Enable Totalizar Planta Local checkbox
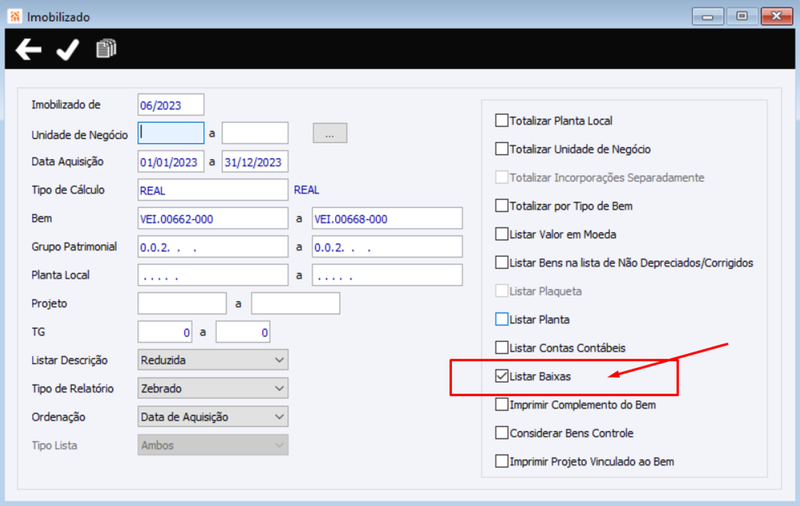Viewport: 800px width, 506px height. [502, 120]
